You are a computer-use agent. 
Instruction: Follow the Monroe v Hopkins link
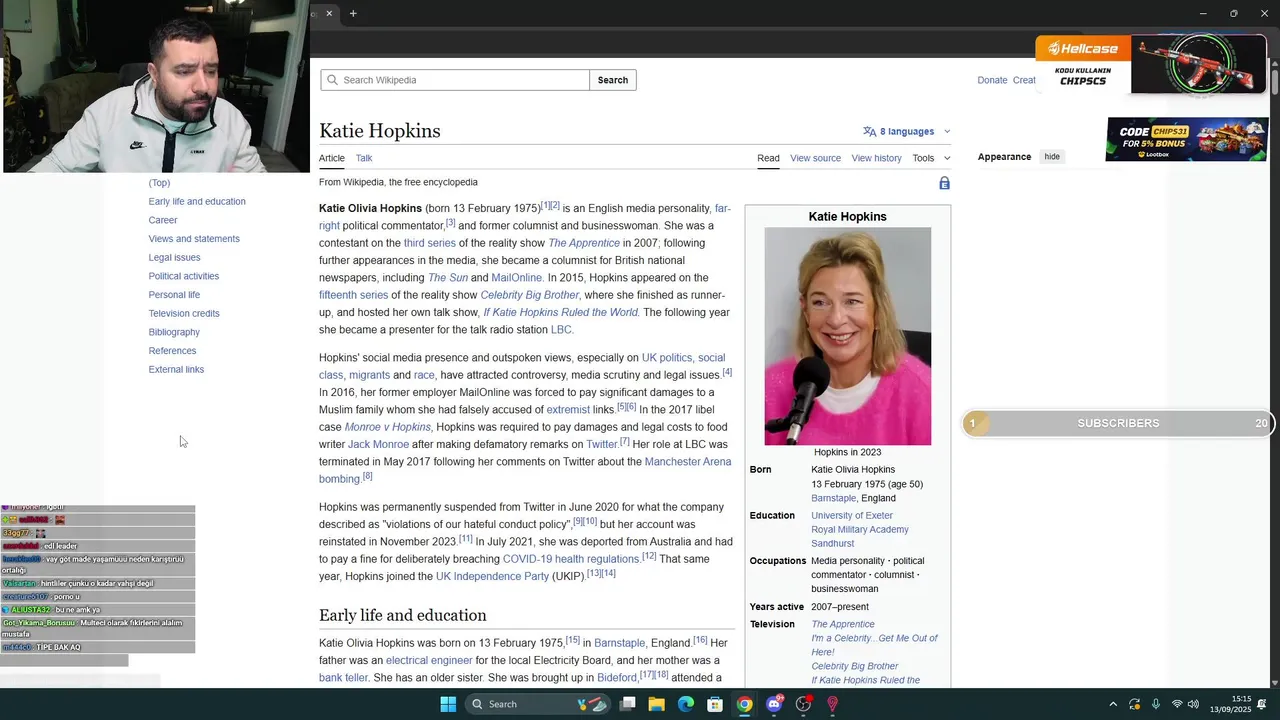pyautogui.click(x=388, y=427)
